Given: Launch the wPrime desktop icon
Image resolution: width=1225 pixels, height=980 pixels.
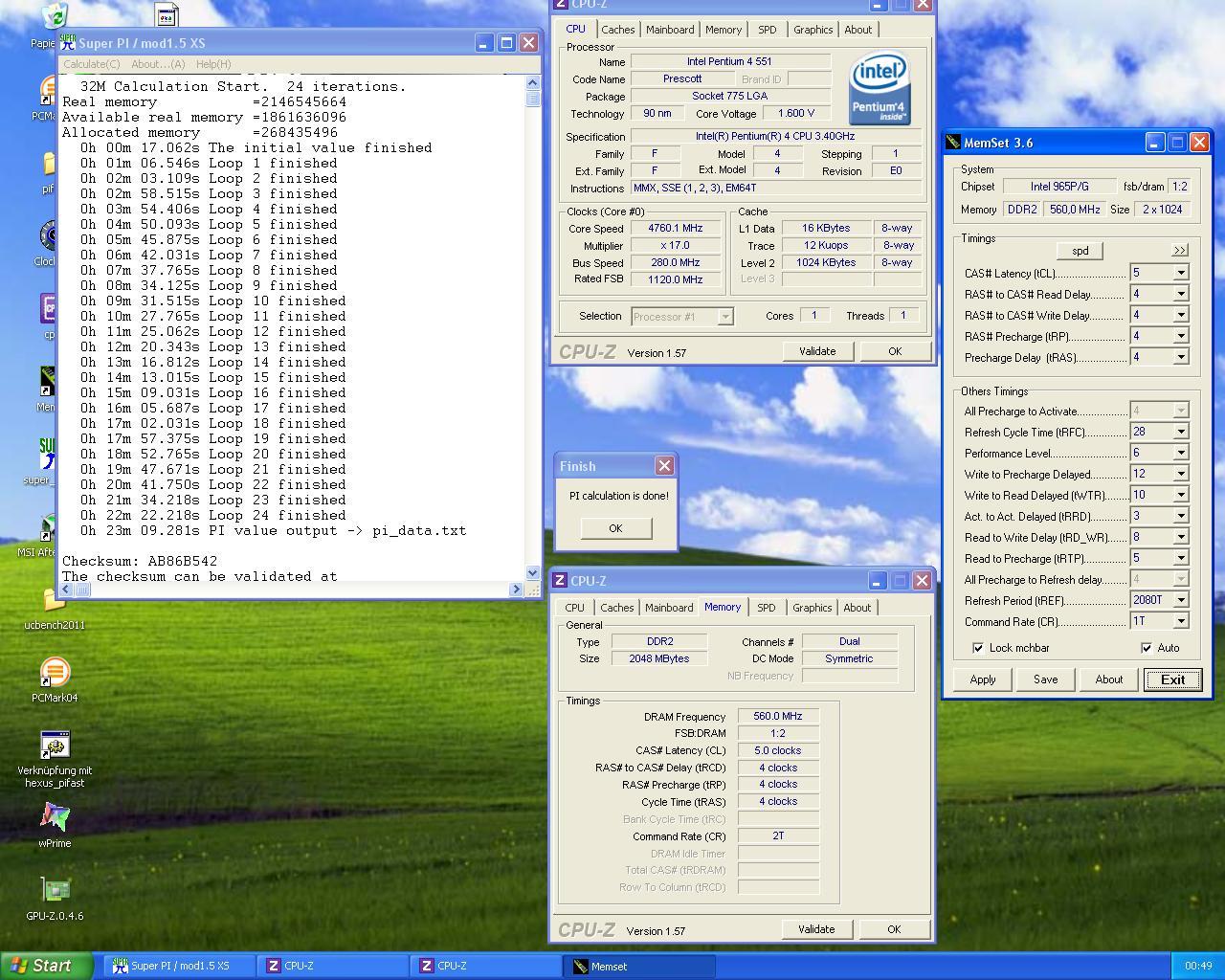Looking at the screenshot, I should (55, 817).
